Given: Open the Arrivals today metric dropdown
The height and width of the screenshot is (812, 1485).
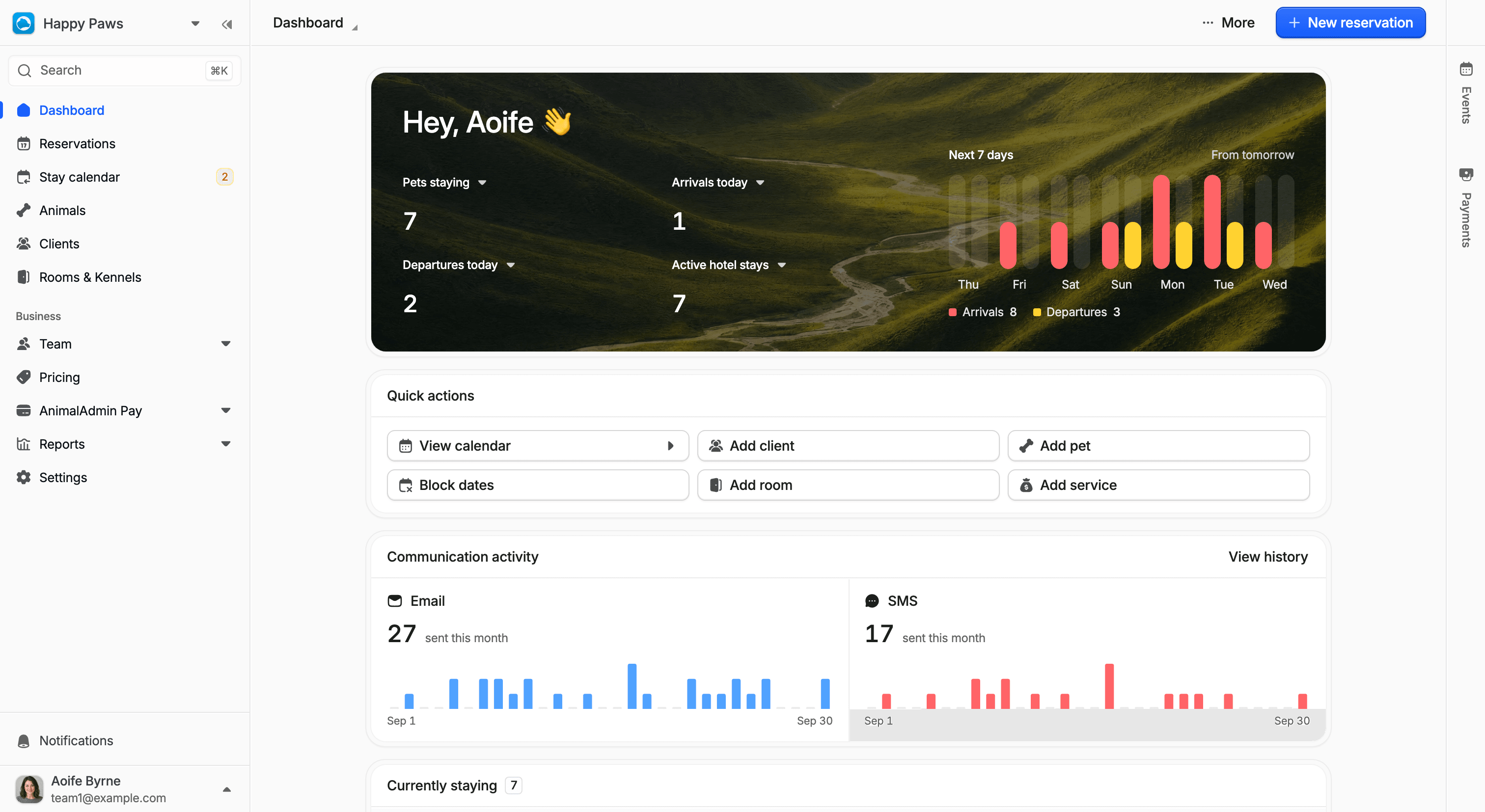Looking at the screenshot, I should click(760, 183).
